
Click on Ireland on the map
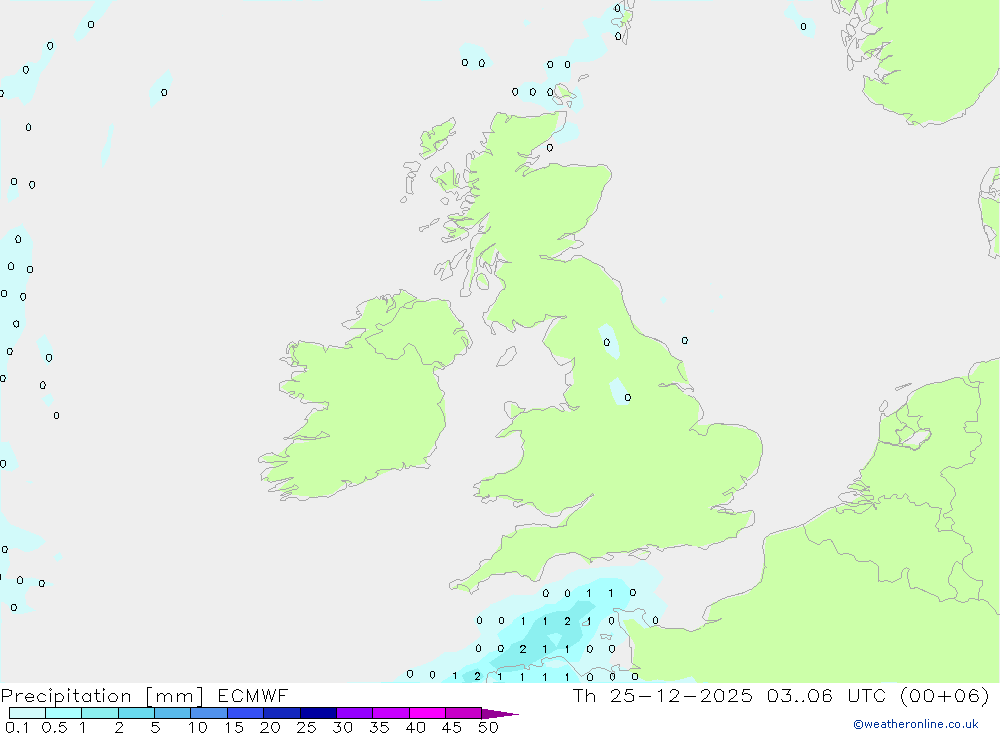pos(370,400)
